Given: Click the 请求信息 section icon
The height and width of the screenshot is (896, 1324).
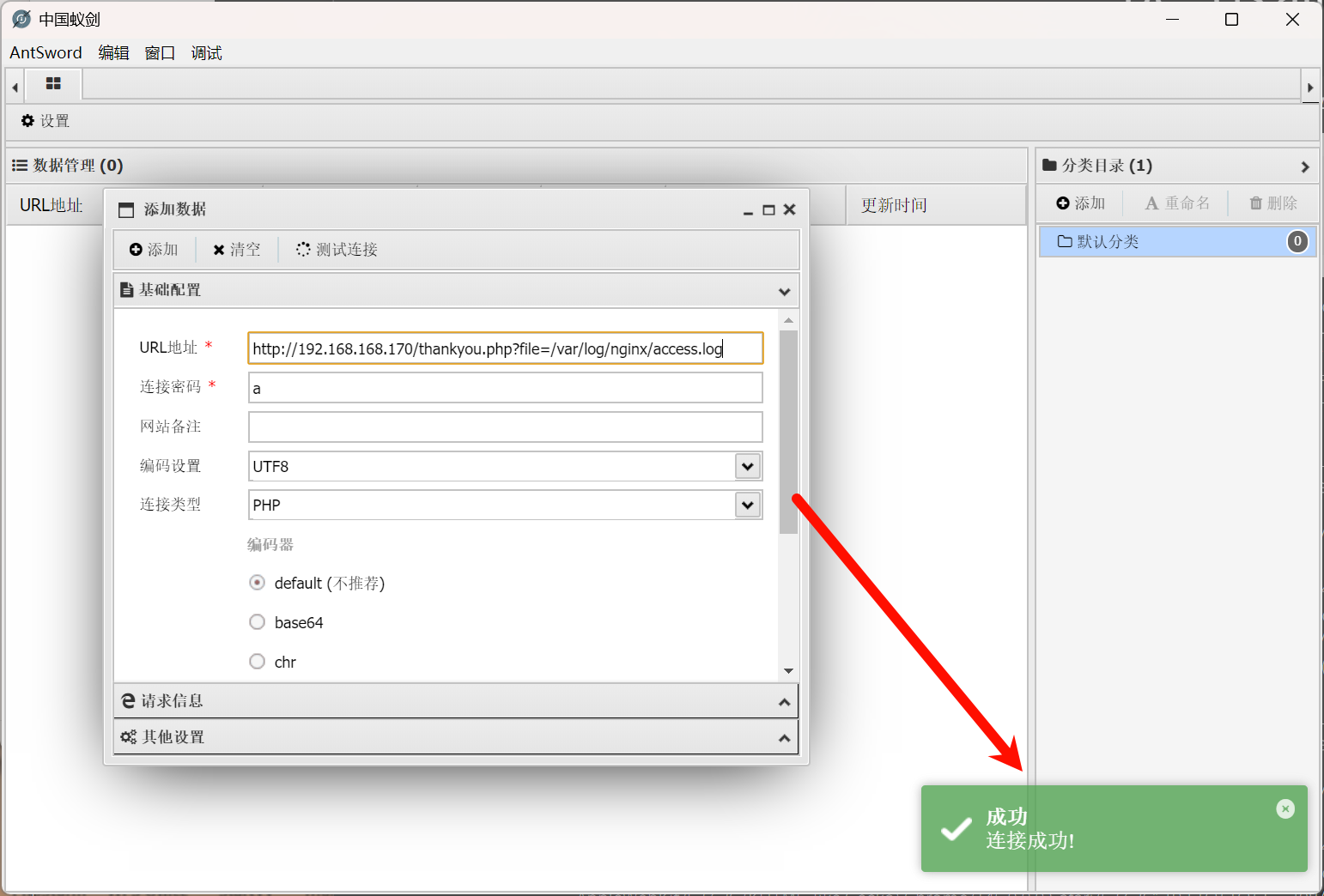Looking at the screenshot, I should (x=128, y=700).
